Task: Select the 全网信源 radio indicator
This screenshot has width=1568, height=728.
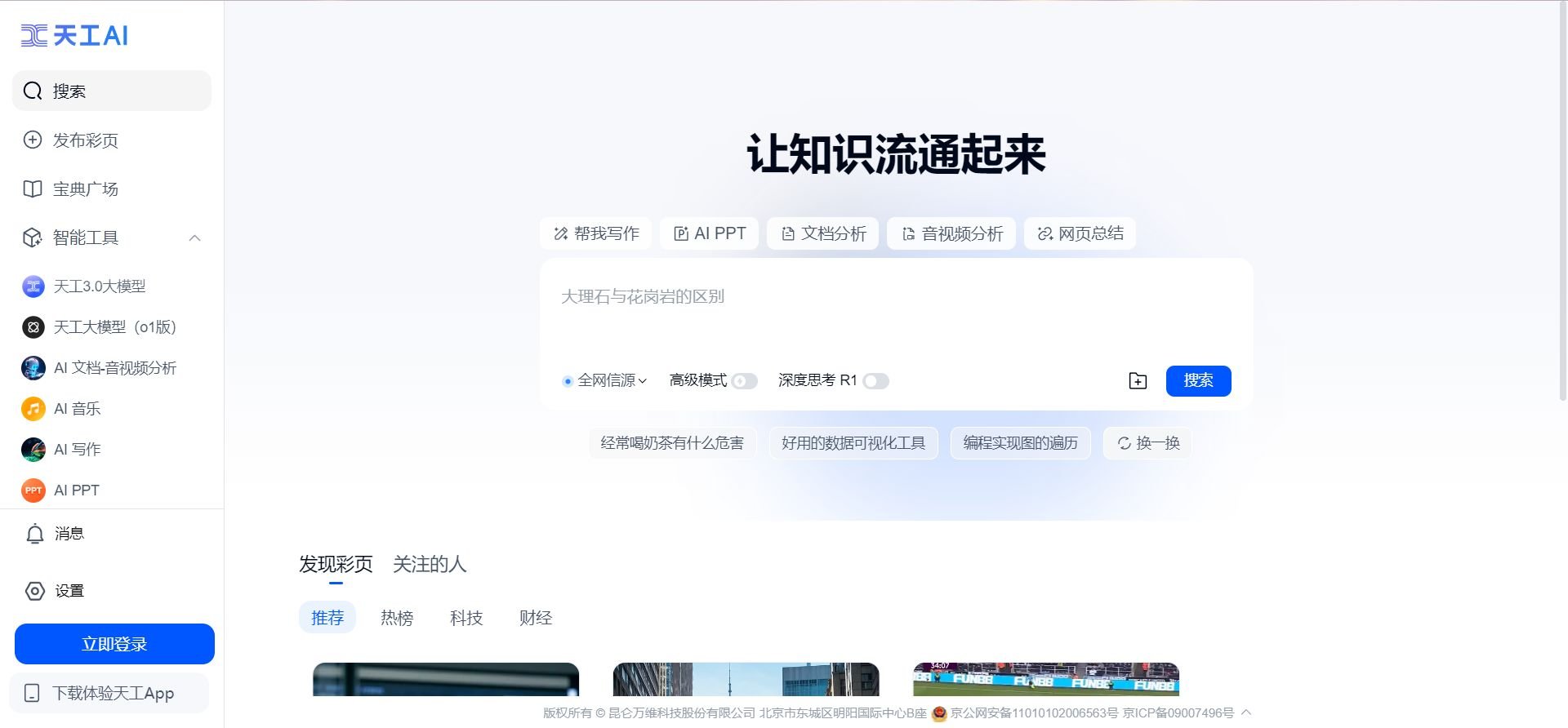Action: [568, 381]
